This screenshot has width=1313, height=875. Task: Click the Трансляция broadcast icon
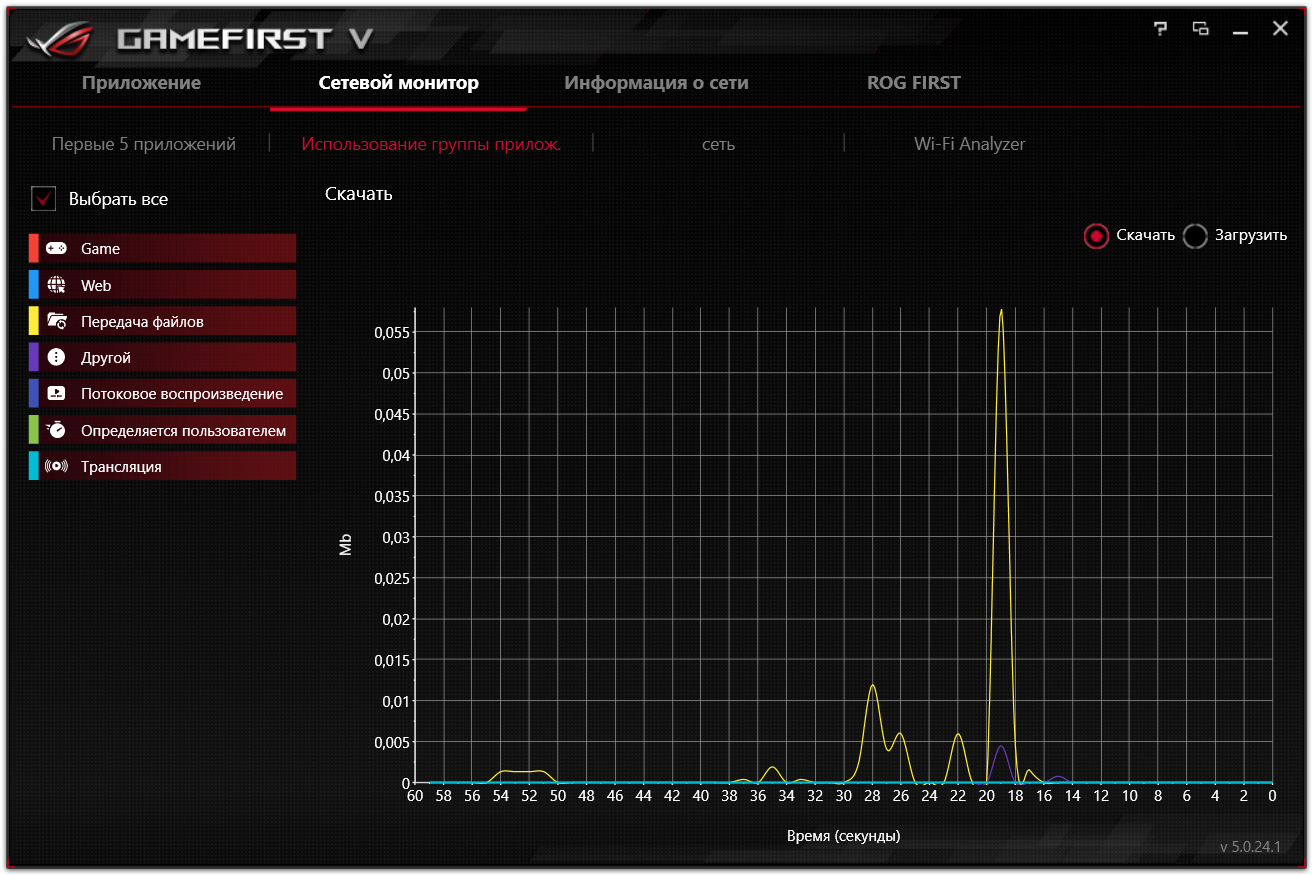[56, 466]
